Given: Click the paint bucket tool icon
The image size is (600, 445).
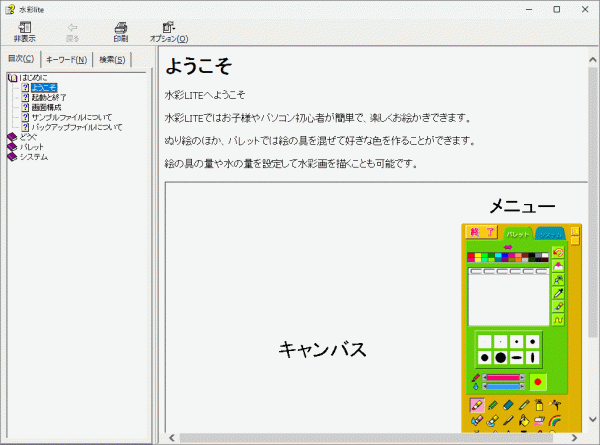Looking at the screenshot, I should (x=524, y=421).
